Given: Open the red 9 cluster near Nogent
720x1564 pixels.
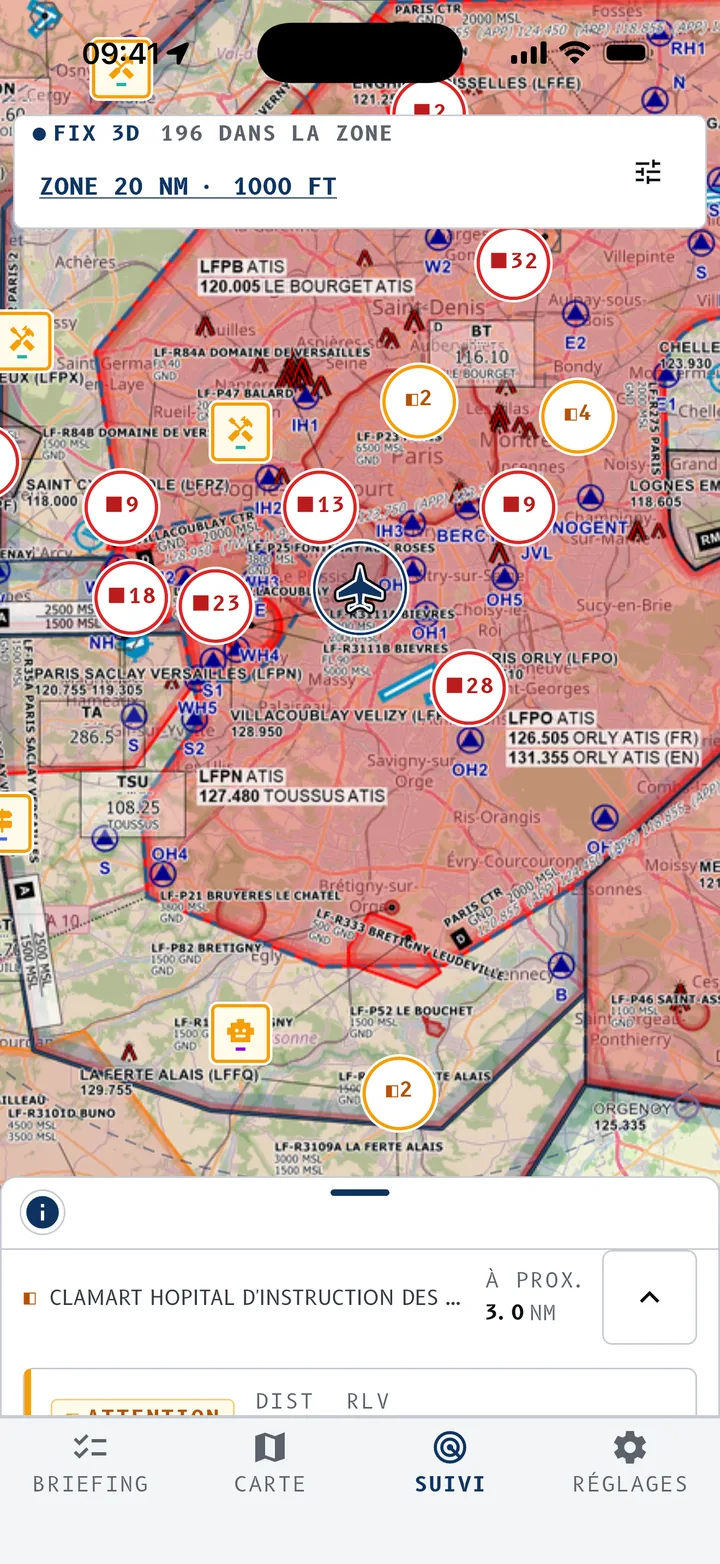Looking at the screenshot, I should (x=518, y=506).
